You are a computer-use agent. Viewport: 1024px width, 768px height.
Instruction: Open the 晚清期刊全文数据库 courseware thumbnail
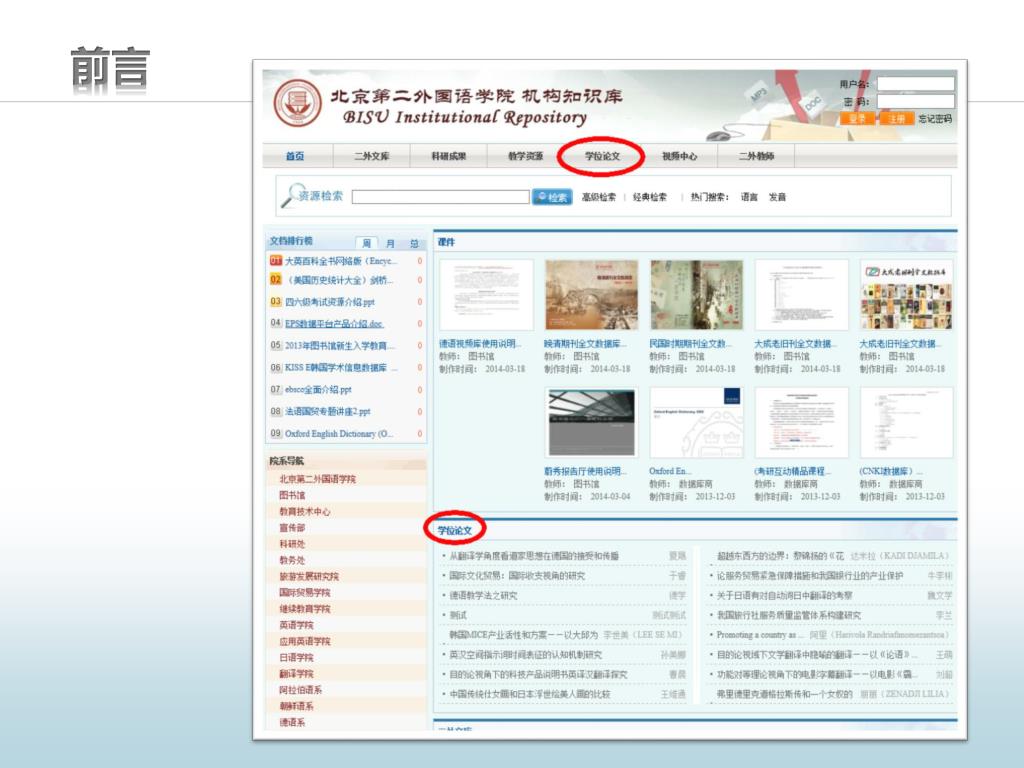click(x=592, y=295)
